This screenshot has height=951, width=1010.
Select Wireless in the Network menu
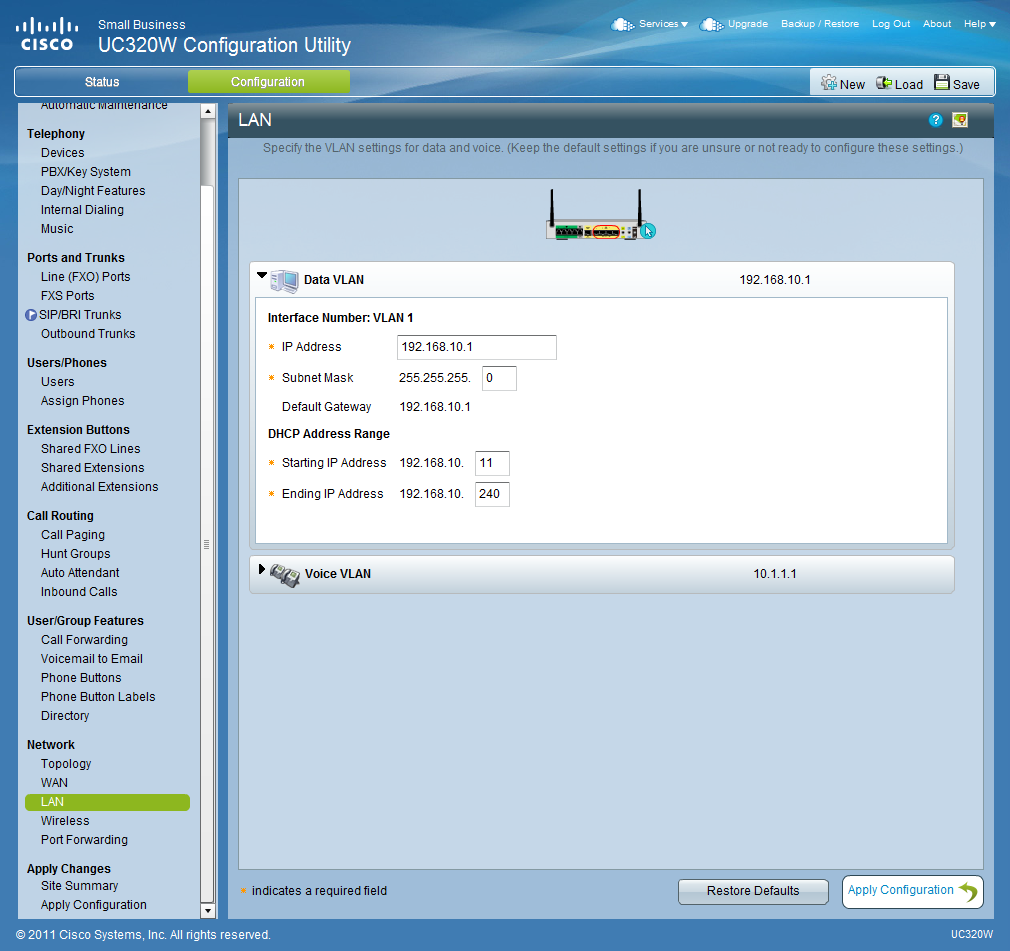tap(65, 821)
